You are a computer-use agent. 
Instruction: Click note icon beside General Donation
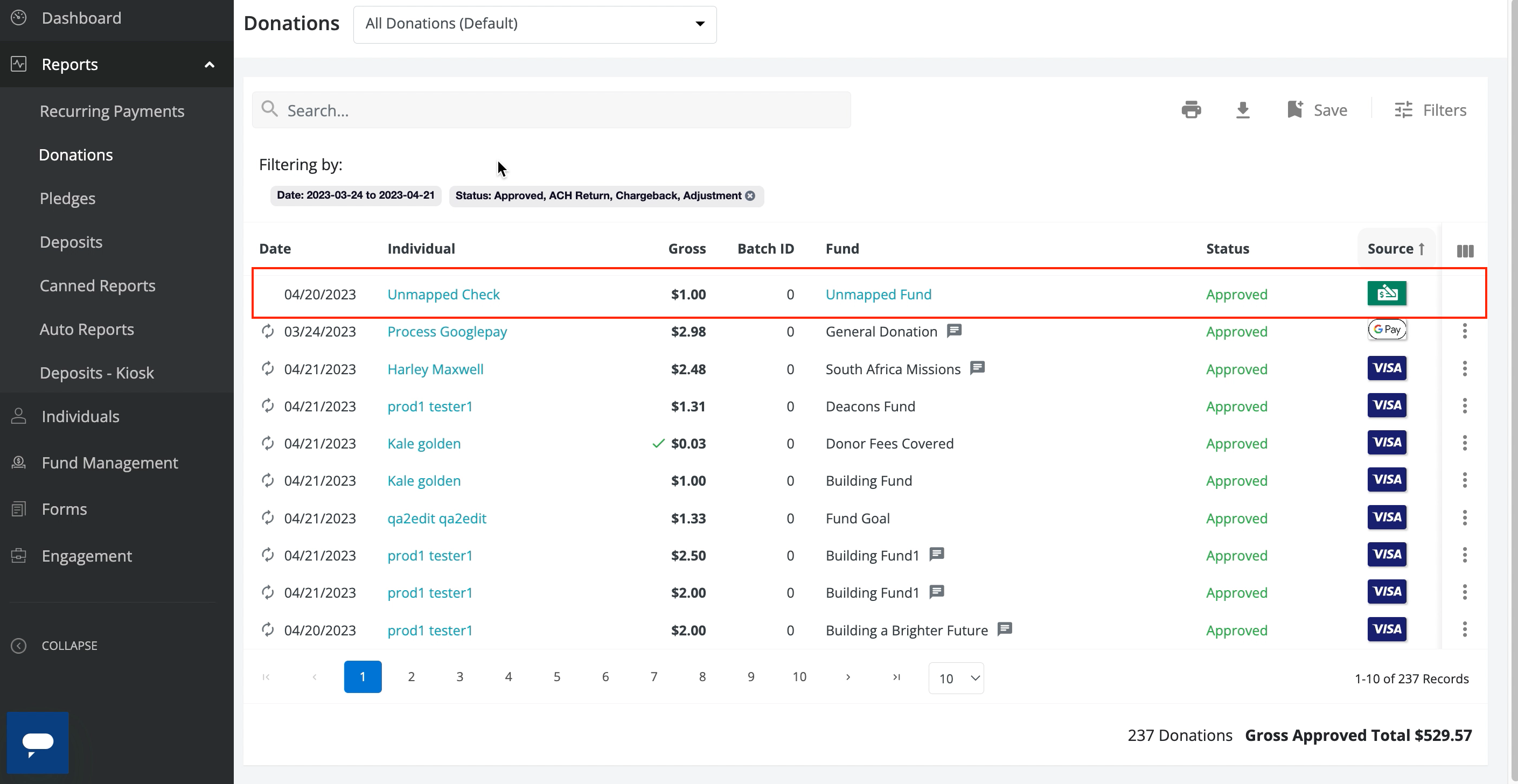(x=954, y=331)
